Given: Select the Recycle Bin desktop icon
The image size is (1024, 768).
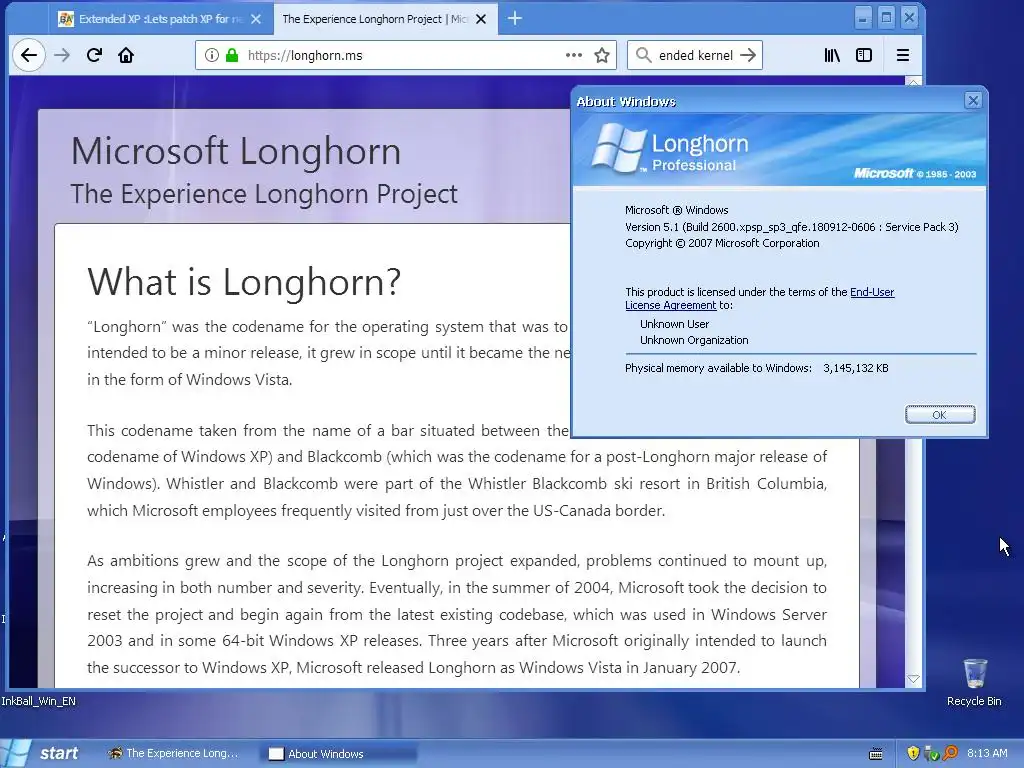Looking at the screenshot, I should click(x=974, y=682).
